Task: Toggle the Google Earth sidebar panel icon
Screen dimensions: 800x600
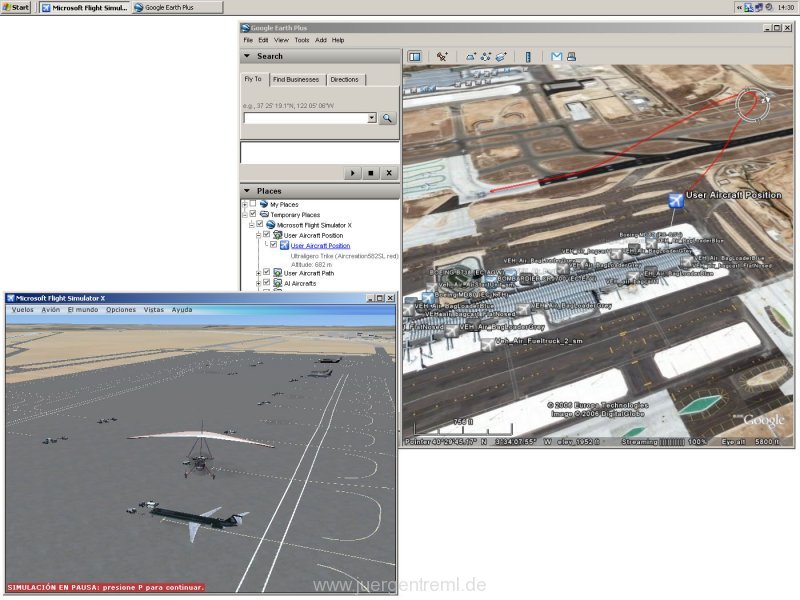Action: click(415, 57)
